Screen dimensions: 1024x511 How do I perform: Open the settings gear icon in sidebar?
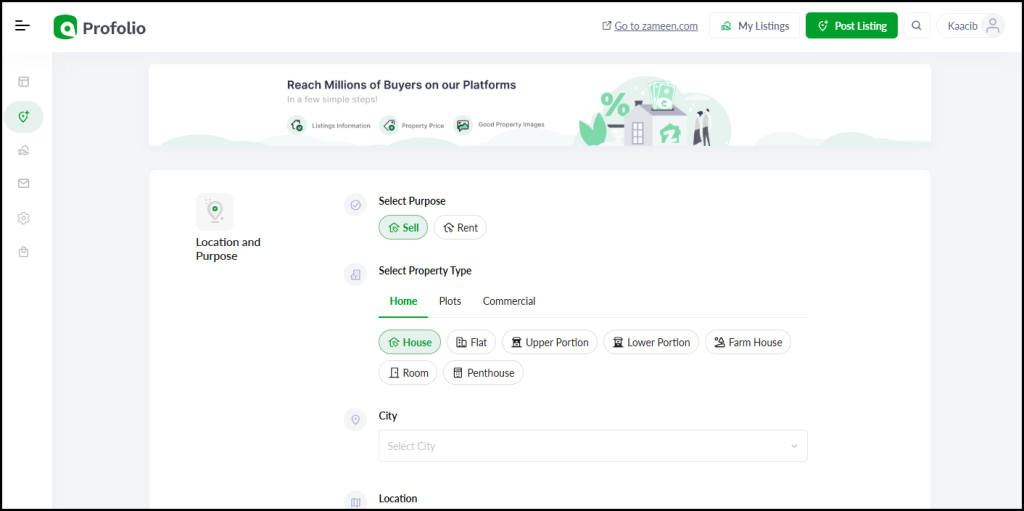click(24, 218)
